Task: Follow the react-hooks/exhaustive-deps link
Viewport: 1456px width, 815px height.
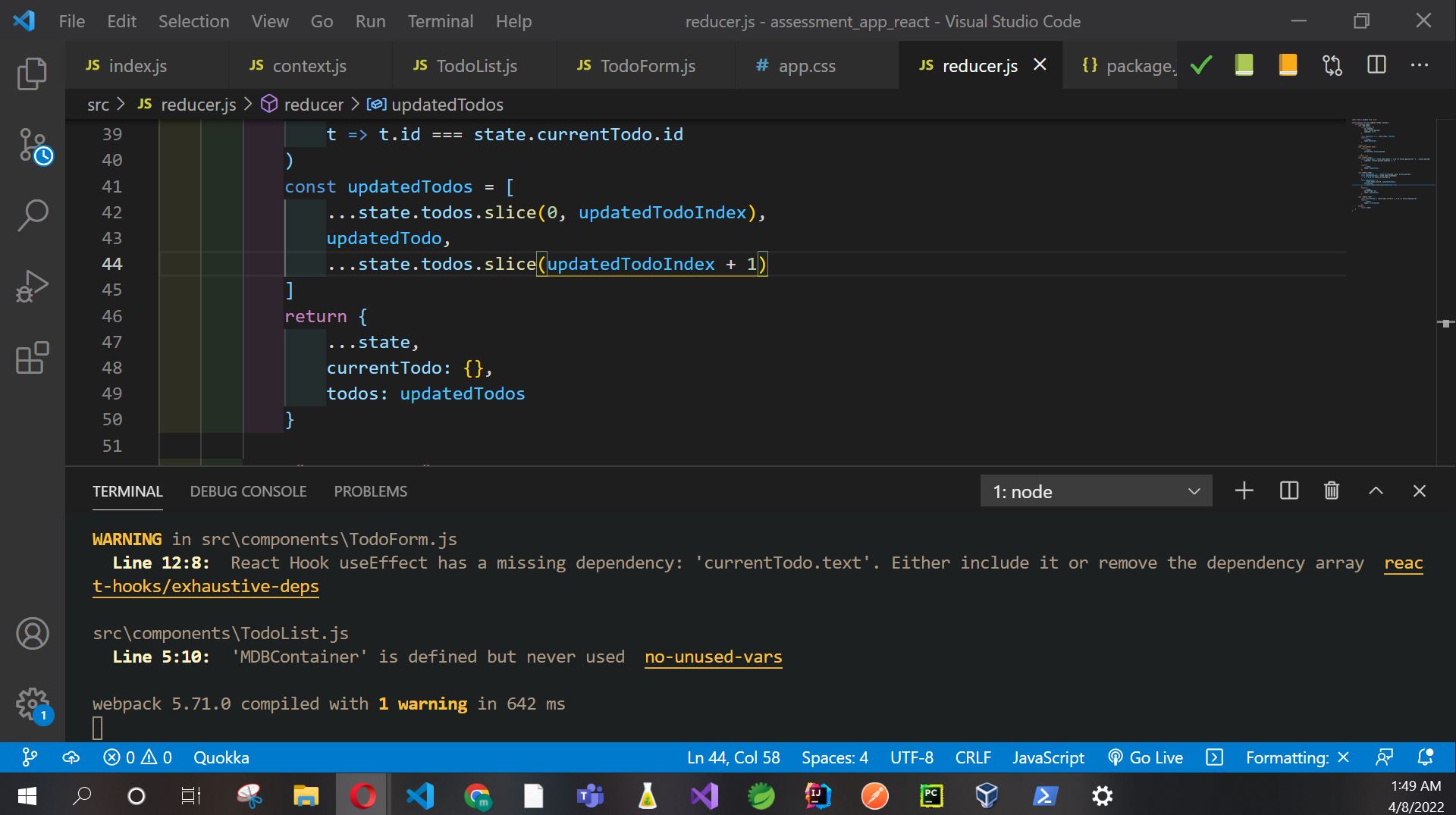Action: click(x=205, y=585)
